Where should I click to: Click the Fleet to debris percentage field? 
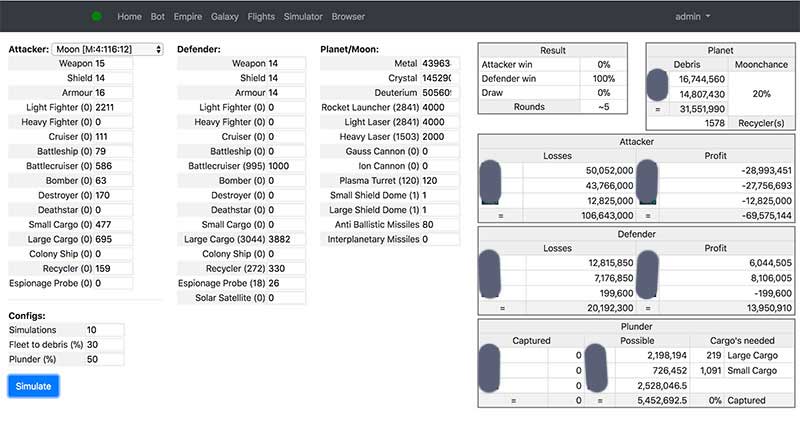click(x=103, y=344)
